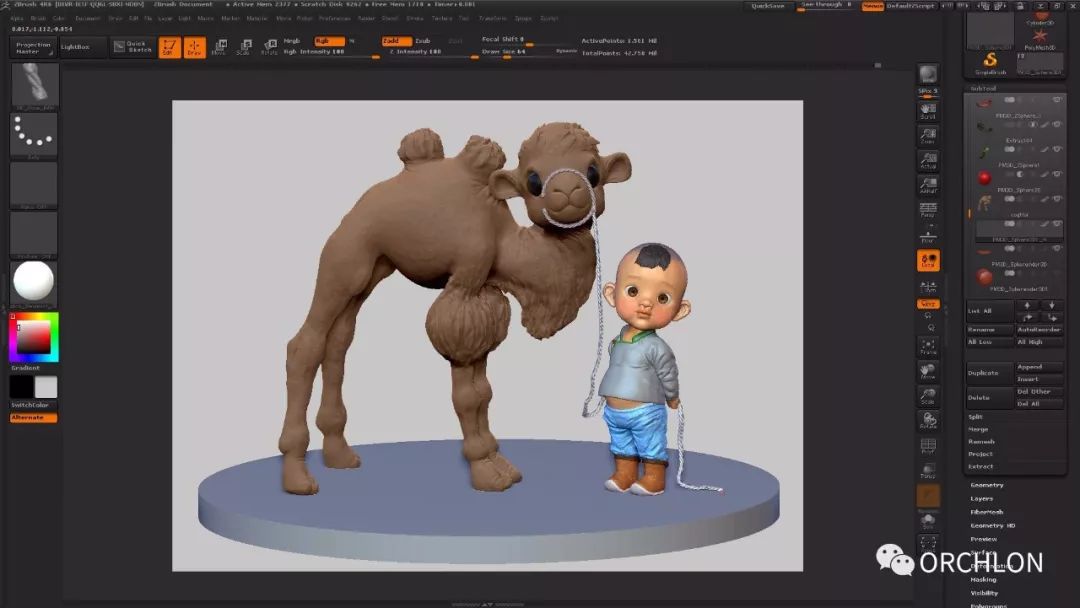1080x608 pixels.
Task: Activate the Edit mode button
Action: tap(169, 47)
